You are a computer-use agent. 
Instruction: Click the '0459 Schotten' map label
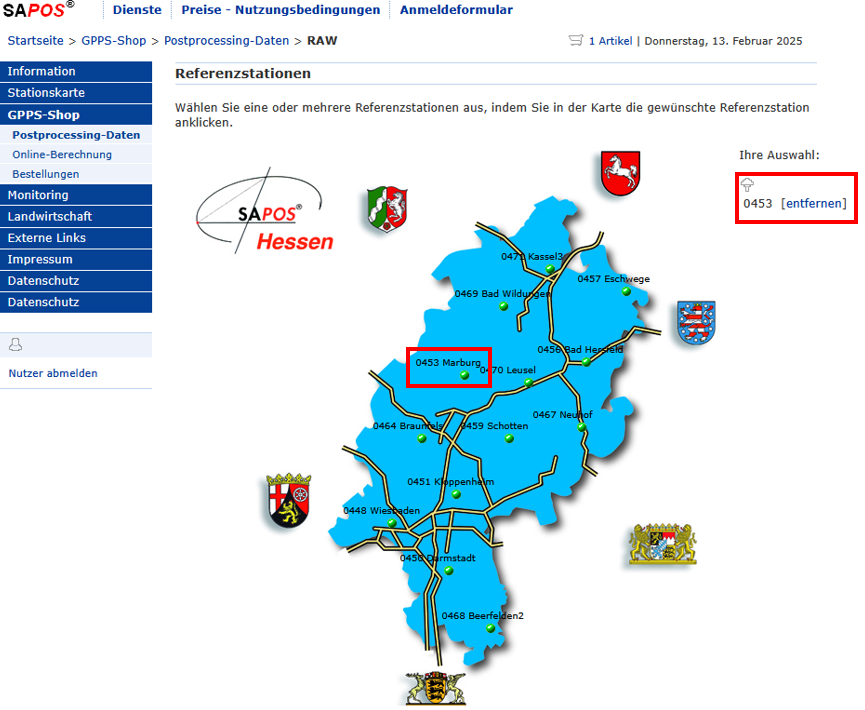494,426
